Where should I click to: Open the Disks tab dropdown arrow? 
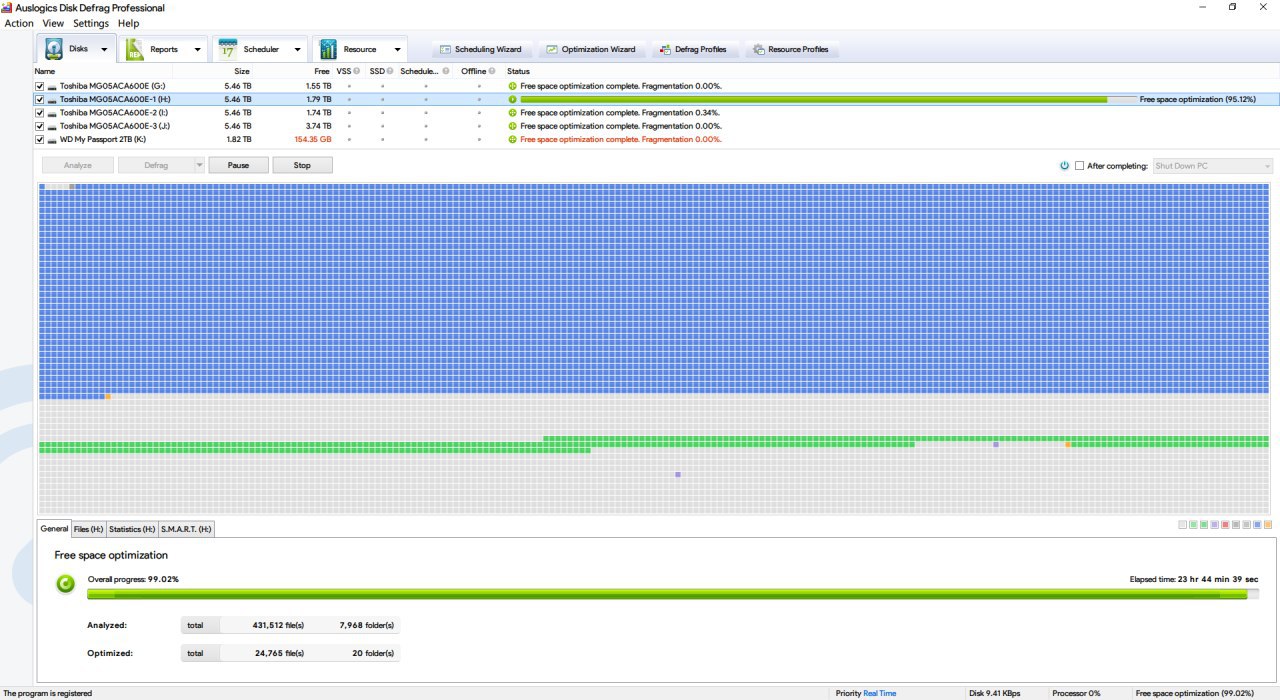pos(104,49)
